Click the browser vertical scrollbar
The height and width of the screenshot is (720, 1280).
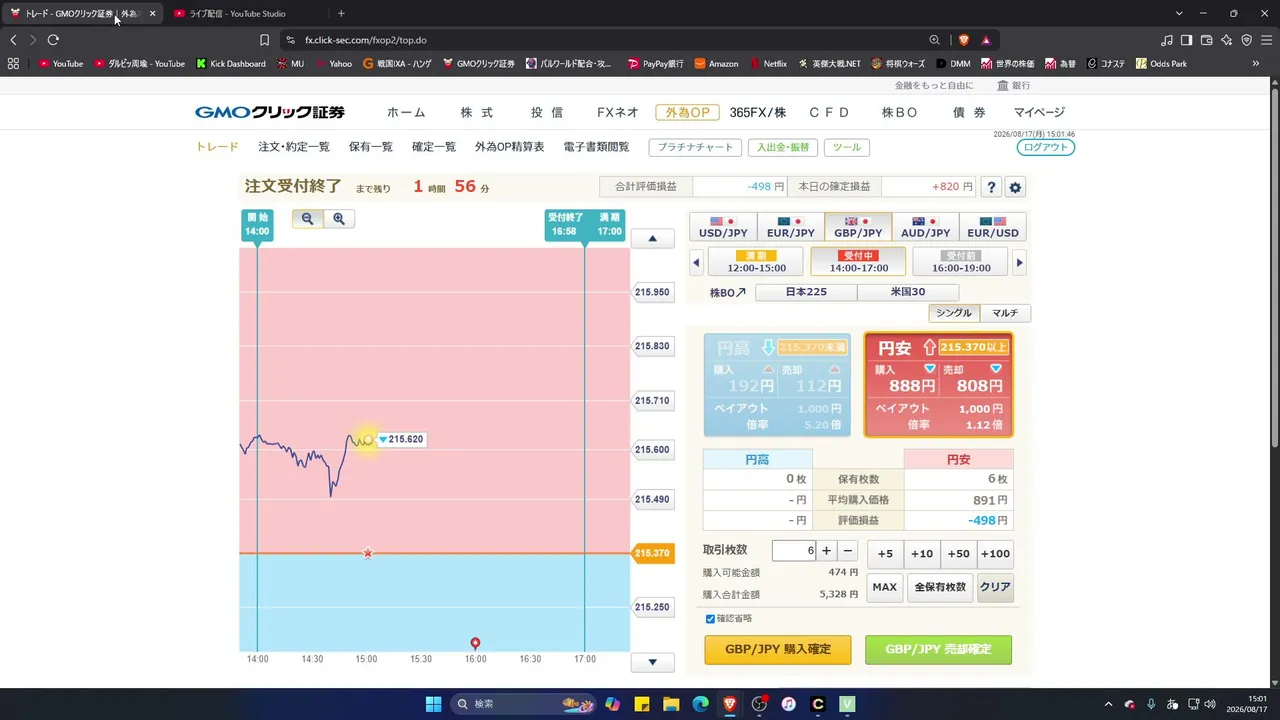click(x=1274, y=270)
